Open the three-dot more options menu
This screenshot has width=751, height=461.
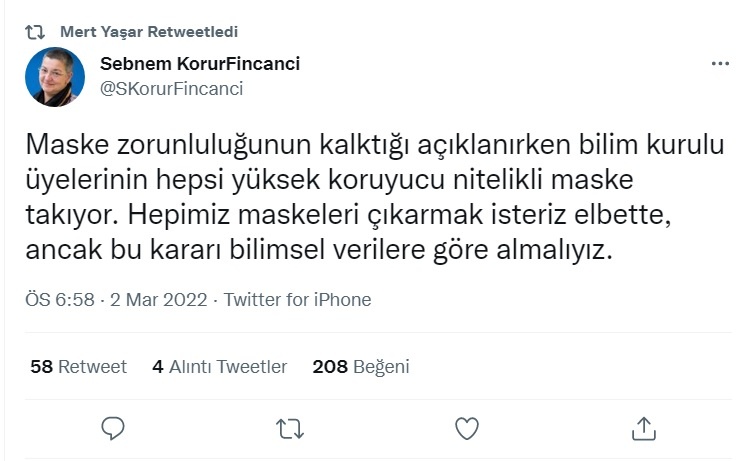[720, 64]
